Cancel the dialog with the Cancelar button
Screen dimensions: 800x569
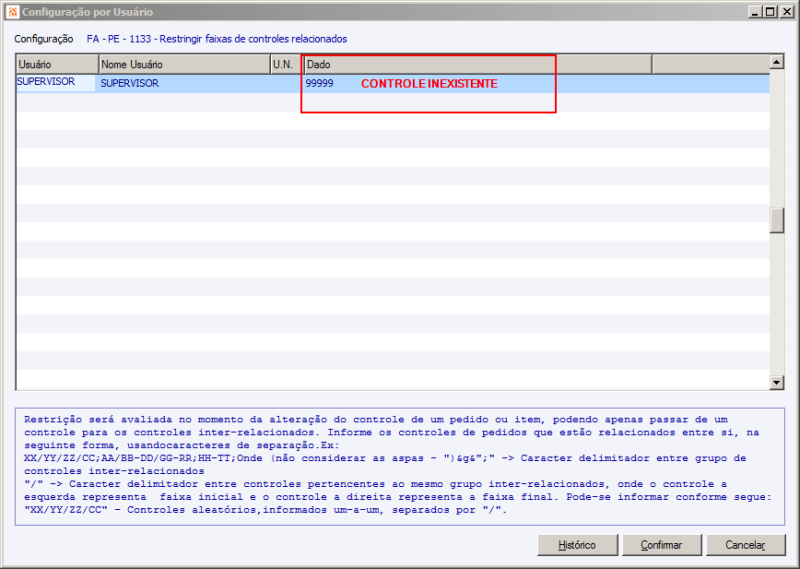point(746,545)
